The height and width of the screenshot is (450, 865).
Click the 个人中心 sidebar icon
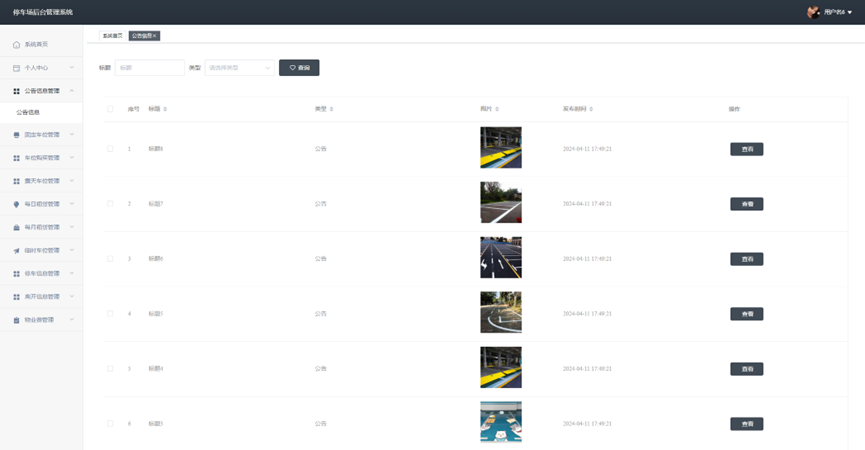16,68
